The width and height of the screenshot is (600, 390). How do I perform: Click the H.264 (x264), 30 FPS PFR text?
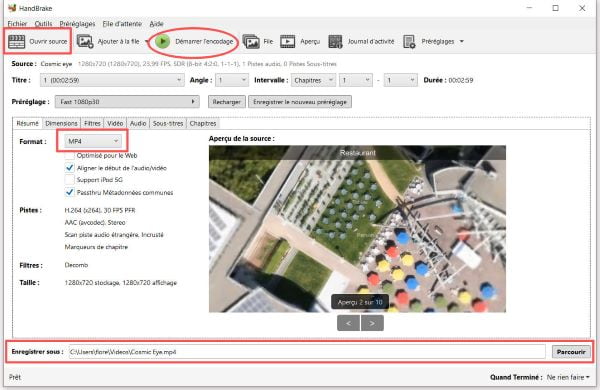pyautogui.click(x=100, y=210)
